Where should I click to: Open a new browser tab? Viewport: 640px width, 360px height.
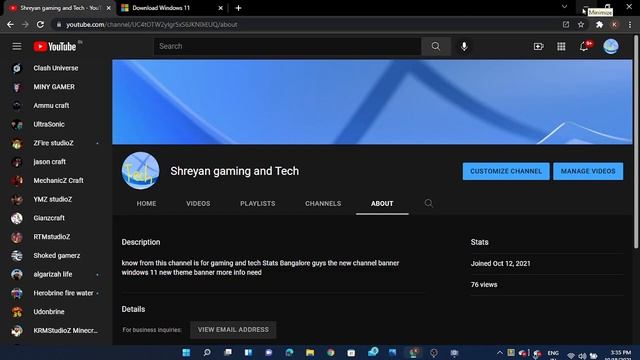[x=238, y=8]
